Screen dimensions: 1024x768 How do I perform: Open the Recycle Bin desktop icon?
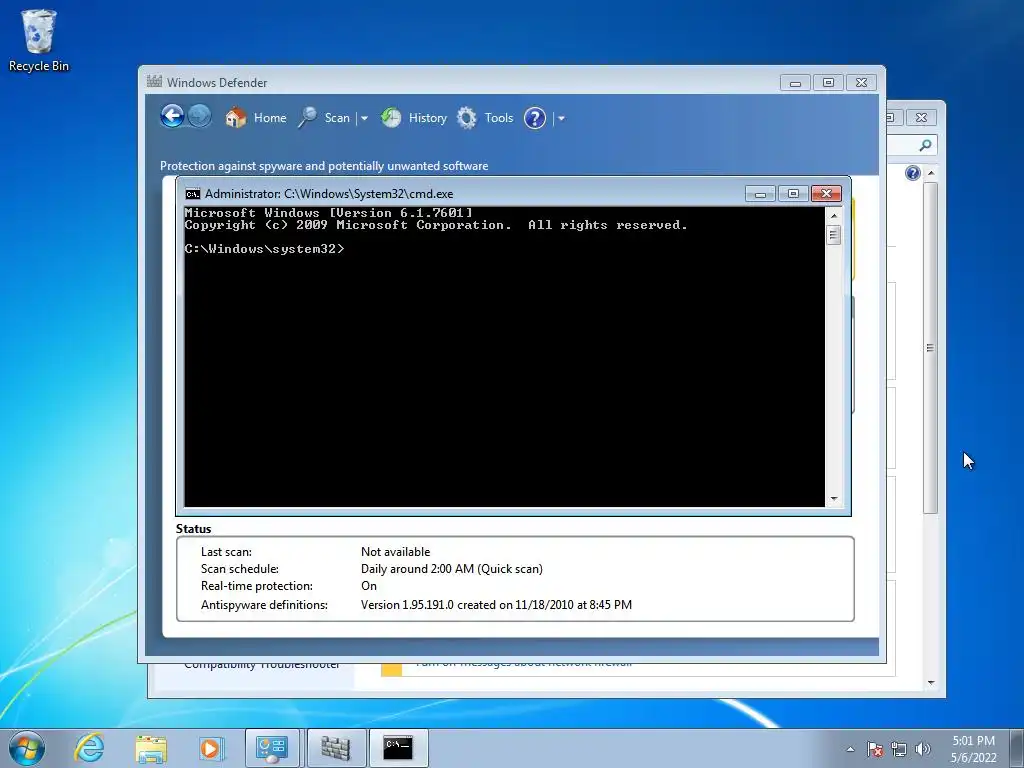click(x=39, y=40)
